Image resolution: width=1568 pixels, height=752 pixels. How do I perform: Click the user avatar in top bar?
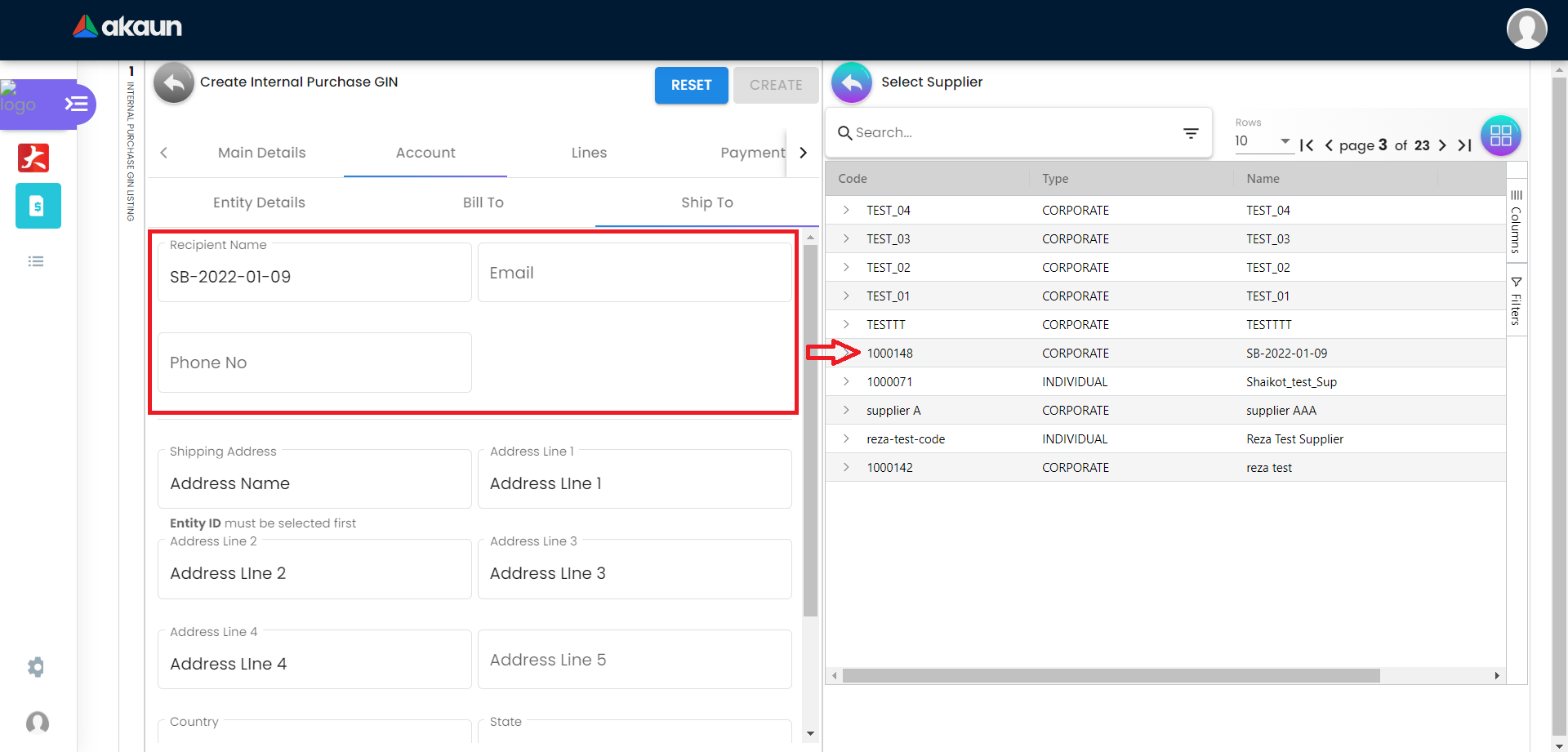pyautogui.click(x=1526, y=29)
